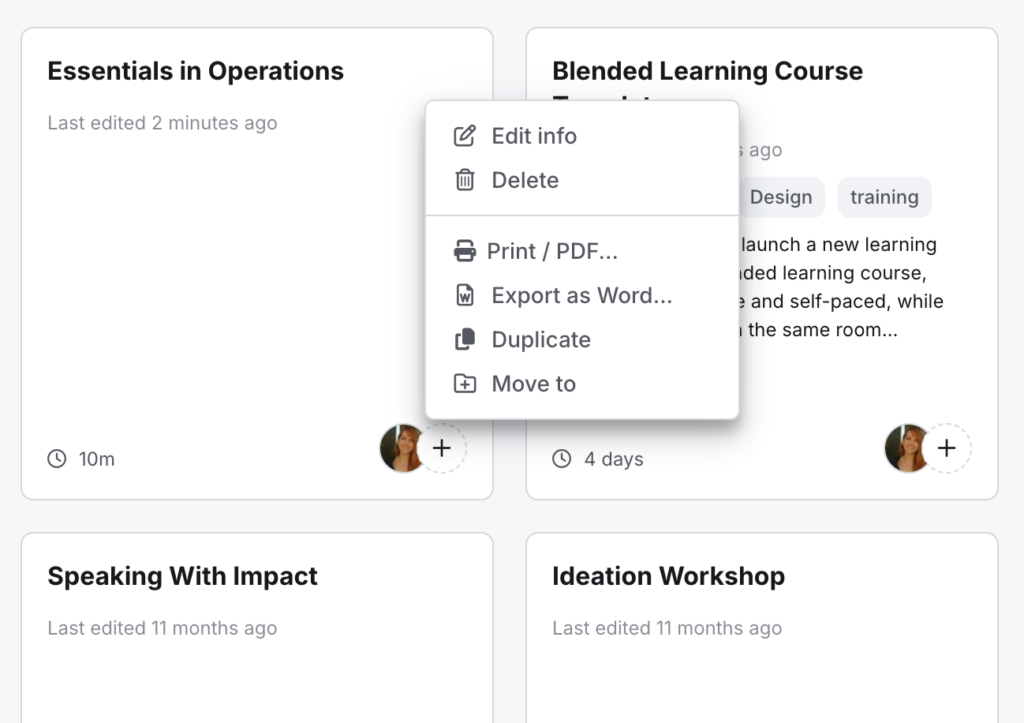Add collaborator on Essentials in Operations card
Image resolution: width=1024 pixels, height=723 pixels.
point(442,448)
